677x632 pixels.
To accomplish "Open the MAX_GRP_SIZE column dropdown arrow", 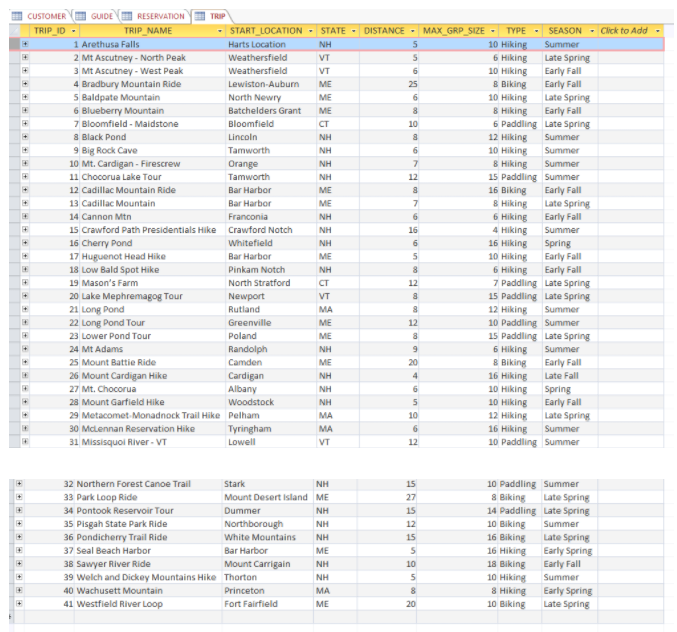I will click(x=493, y=31).
